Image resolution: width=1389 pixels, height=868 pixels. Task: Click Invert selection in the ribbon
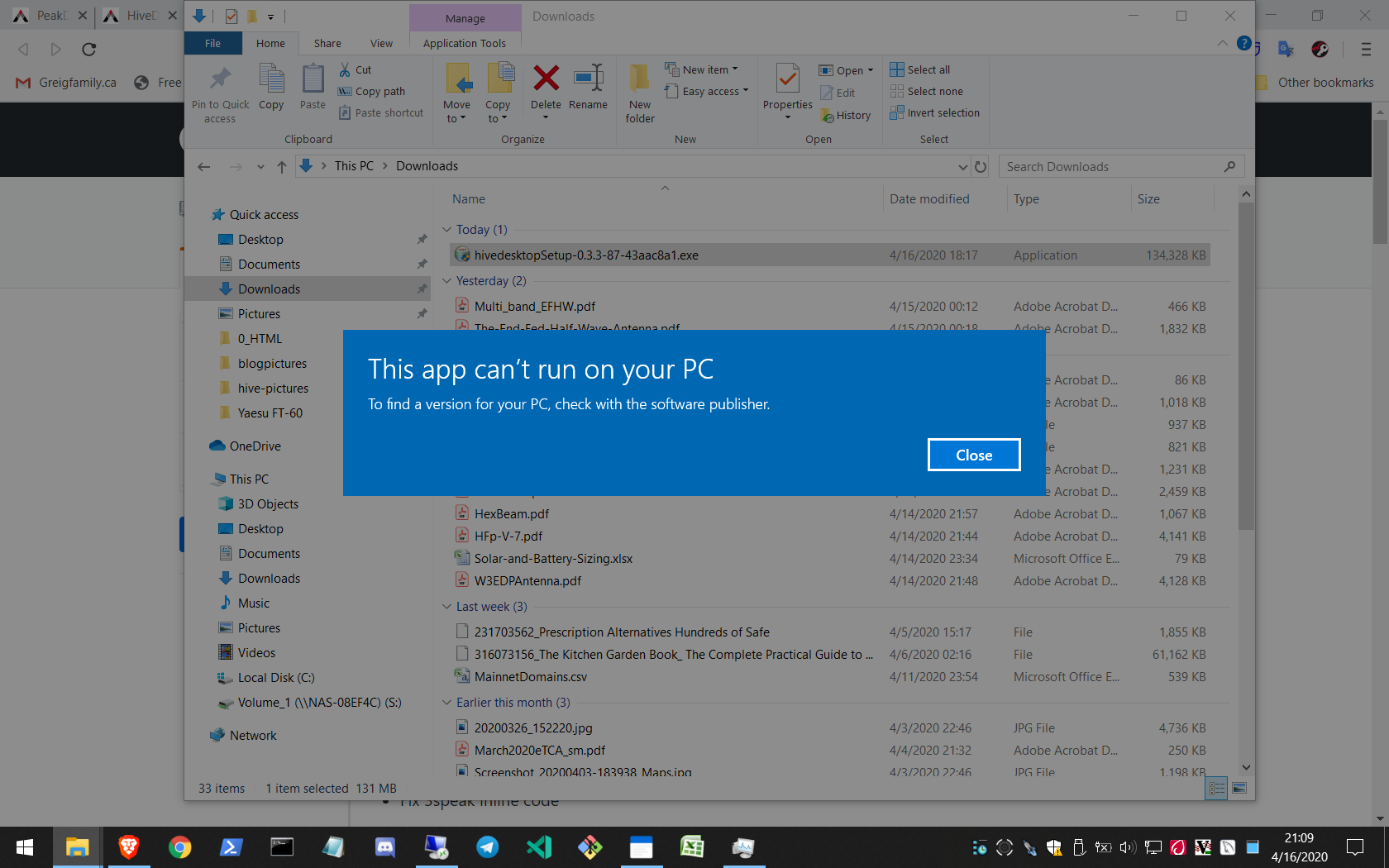935,112
